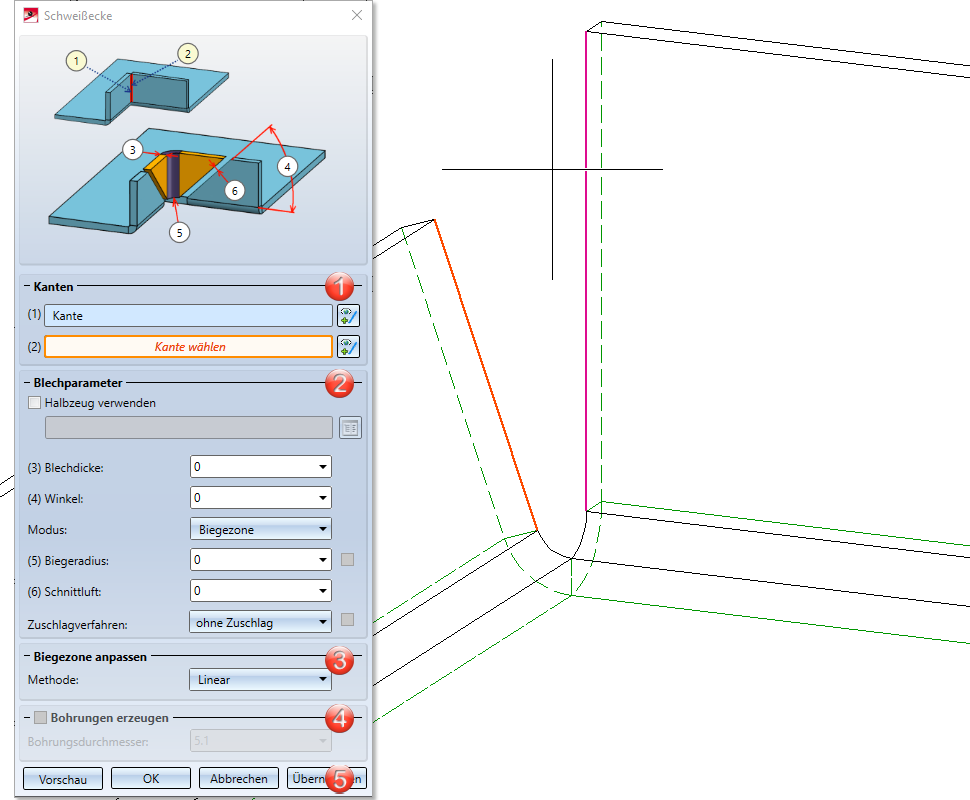Click the orange Kante wählen input field
This screenshot has width=970, height=800.
click(x=188, y=347)
